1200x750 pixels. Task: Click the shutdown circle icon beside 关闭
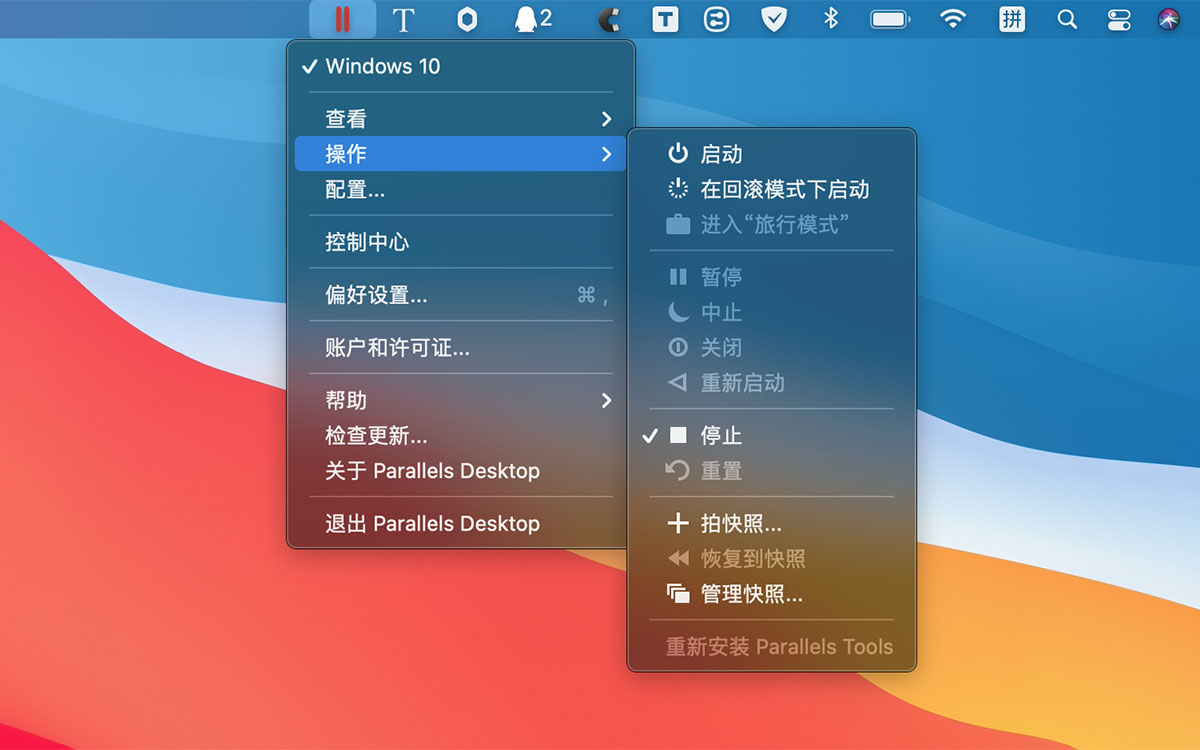(x=678, y=347)
